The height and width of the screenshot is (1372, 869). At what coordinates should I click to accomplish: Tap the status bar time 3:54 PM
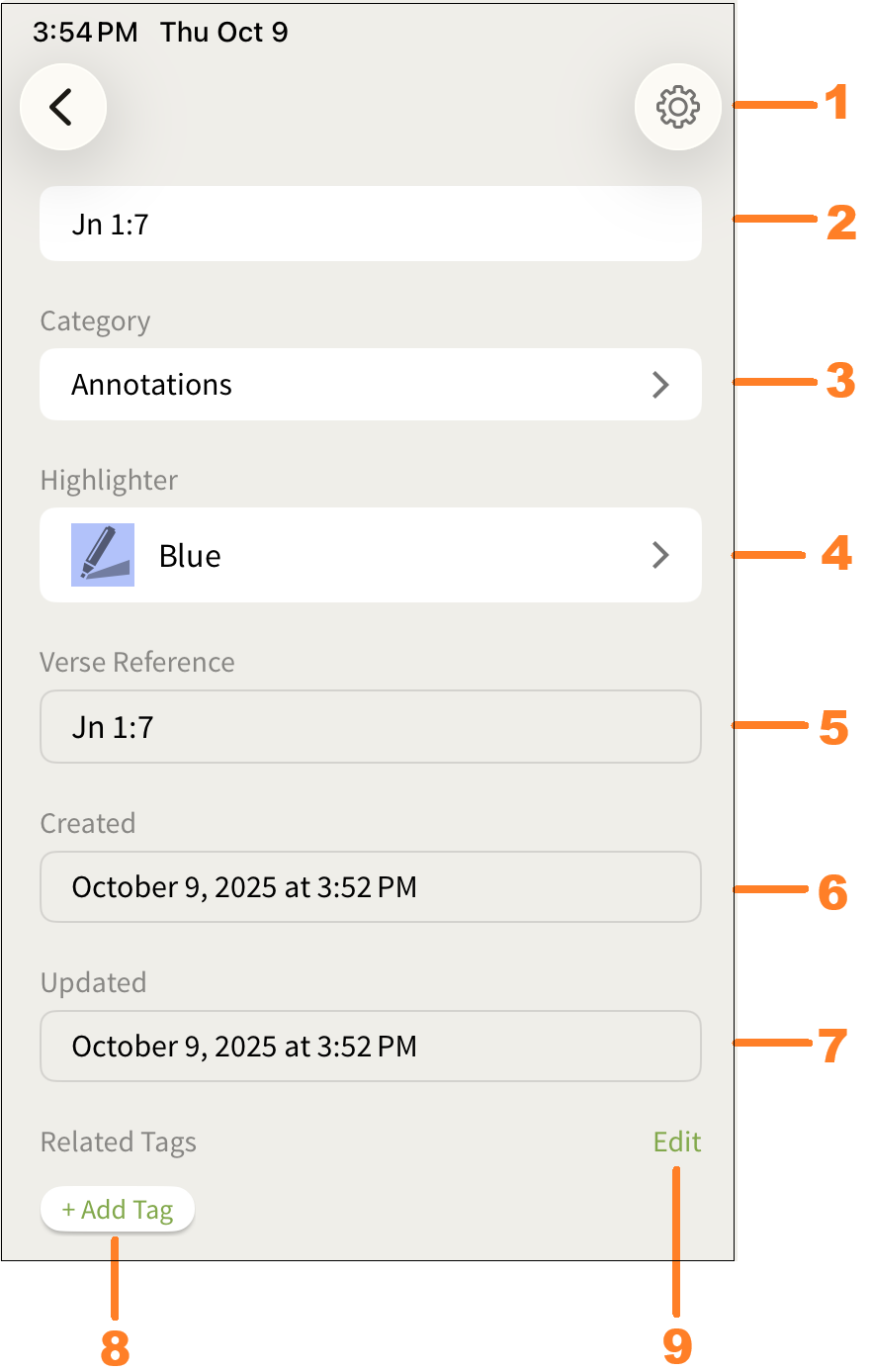point(85,33)
